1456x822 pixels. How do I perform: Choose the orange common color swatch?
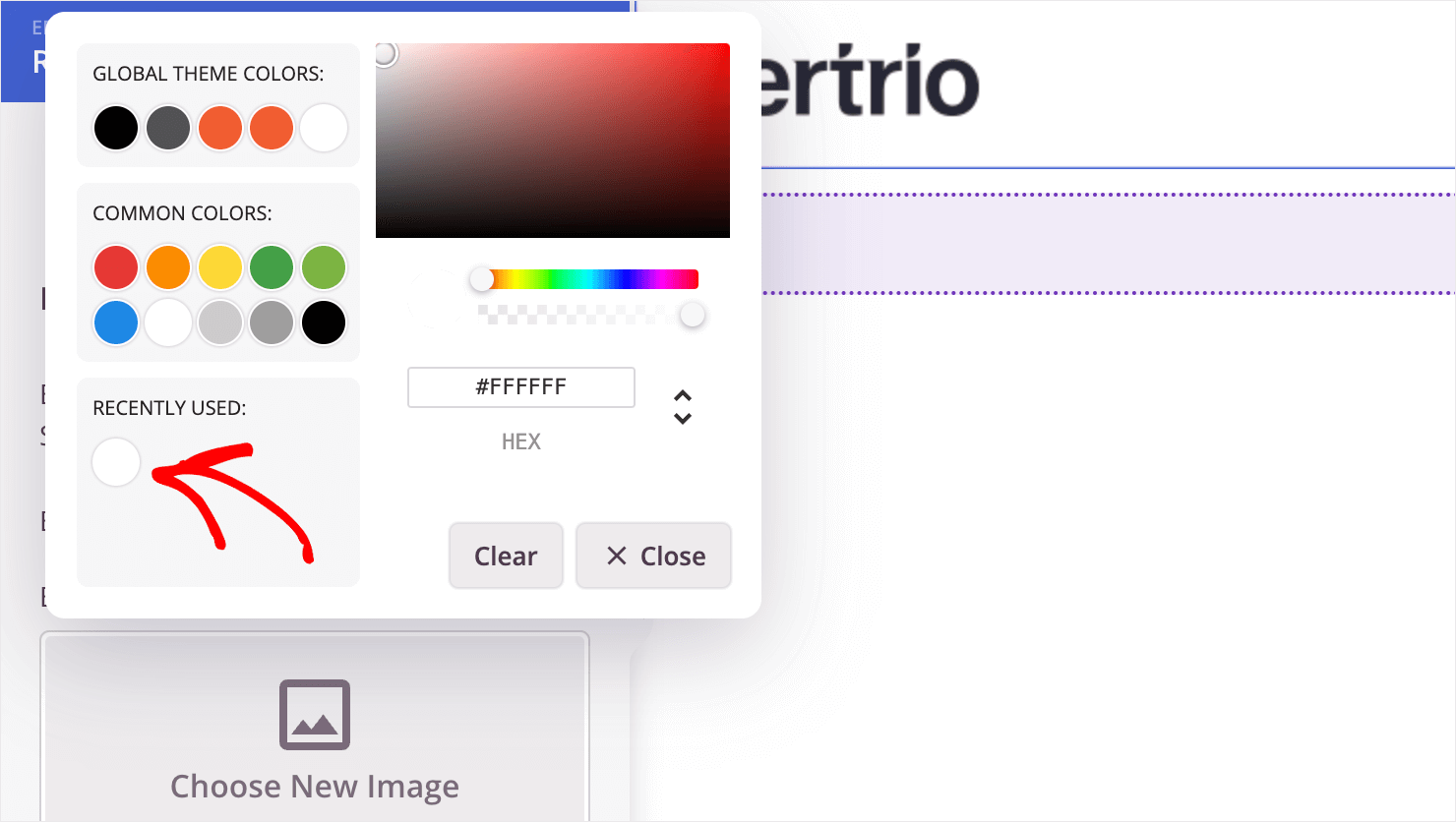coord(168,267)
